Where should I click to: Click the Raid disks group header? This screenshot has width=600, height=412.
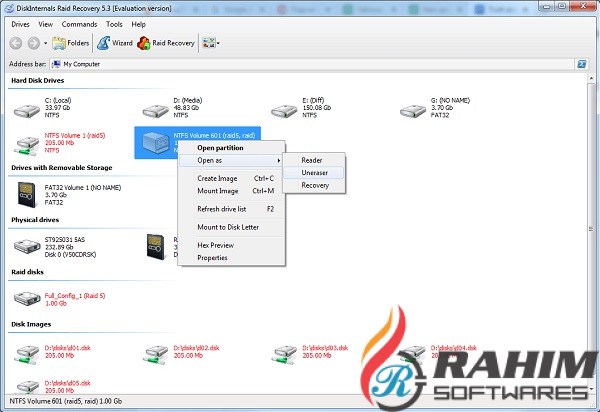point(27,272)
